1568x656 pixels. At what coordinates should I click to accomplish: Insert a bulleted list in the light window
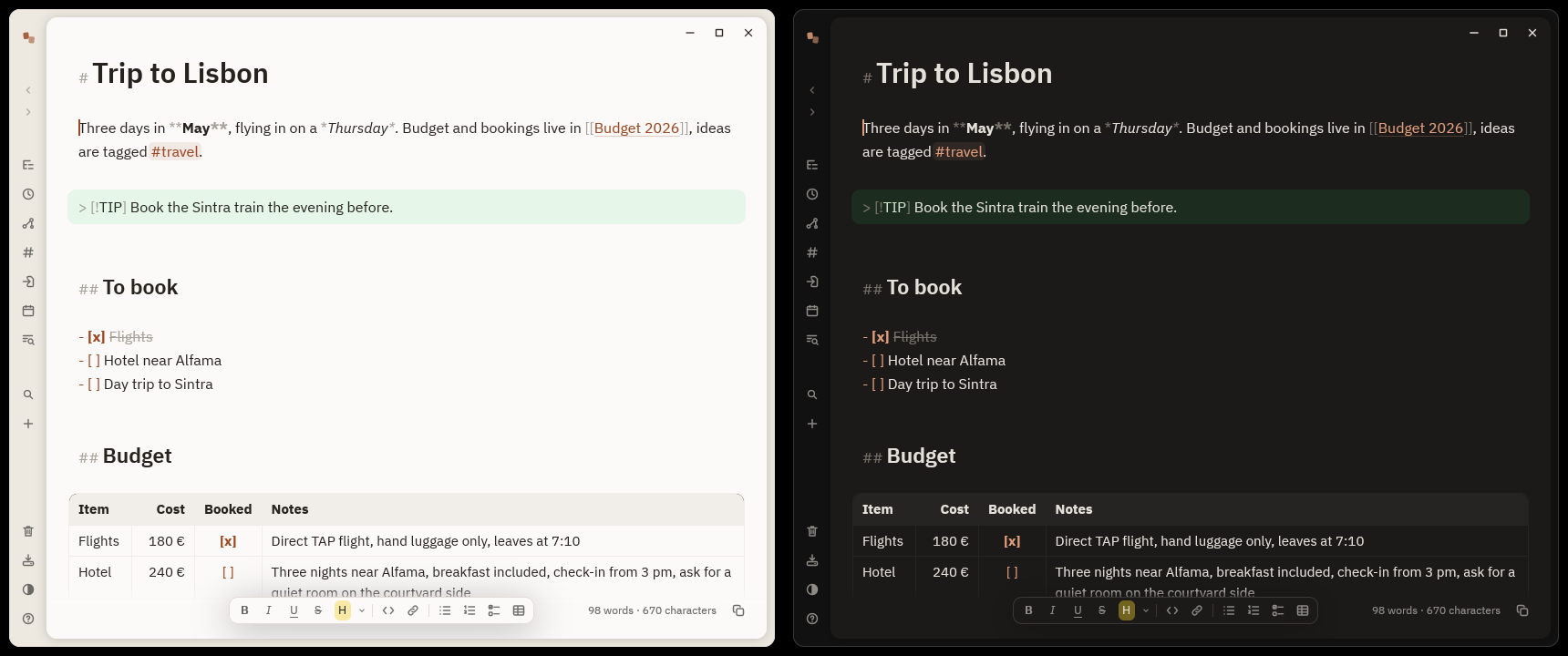click(445, 610)
